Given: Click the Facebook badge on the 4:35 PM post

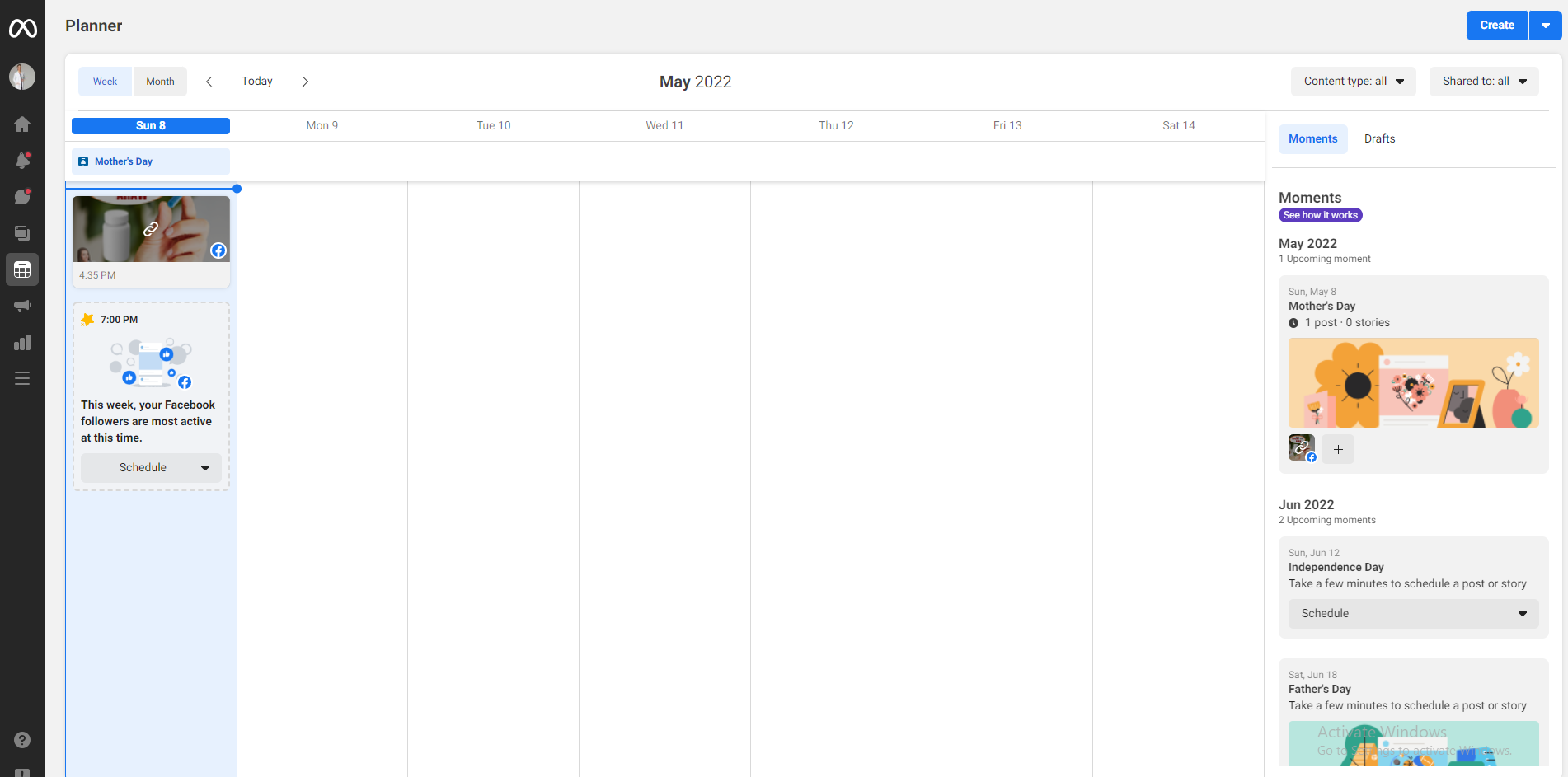Looking at the screenshot, I should click(218, 250).
